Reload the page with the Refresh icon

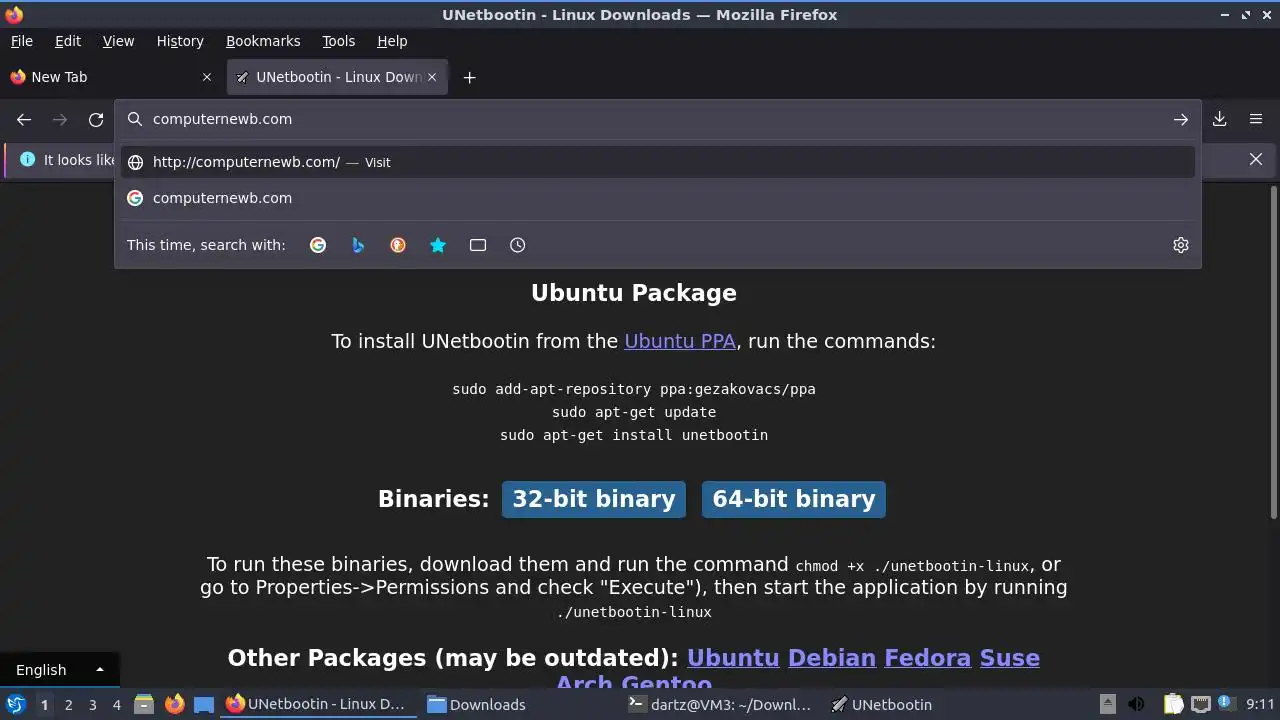coord(96,119)
